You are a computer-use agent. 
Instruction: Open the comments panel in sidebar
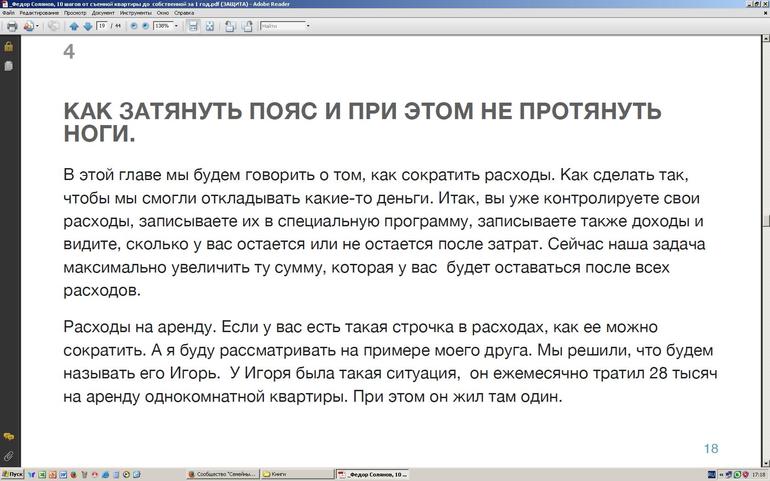pyautogui.click(x=8, y=437)
